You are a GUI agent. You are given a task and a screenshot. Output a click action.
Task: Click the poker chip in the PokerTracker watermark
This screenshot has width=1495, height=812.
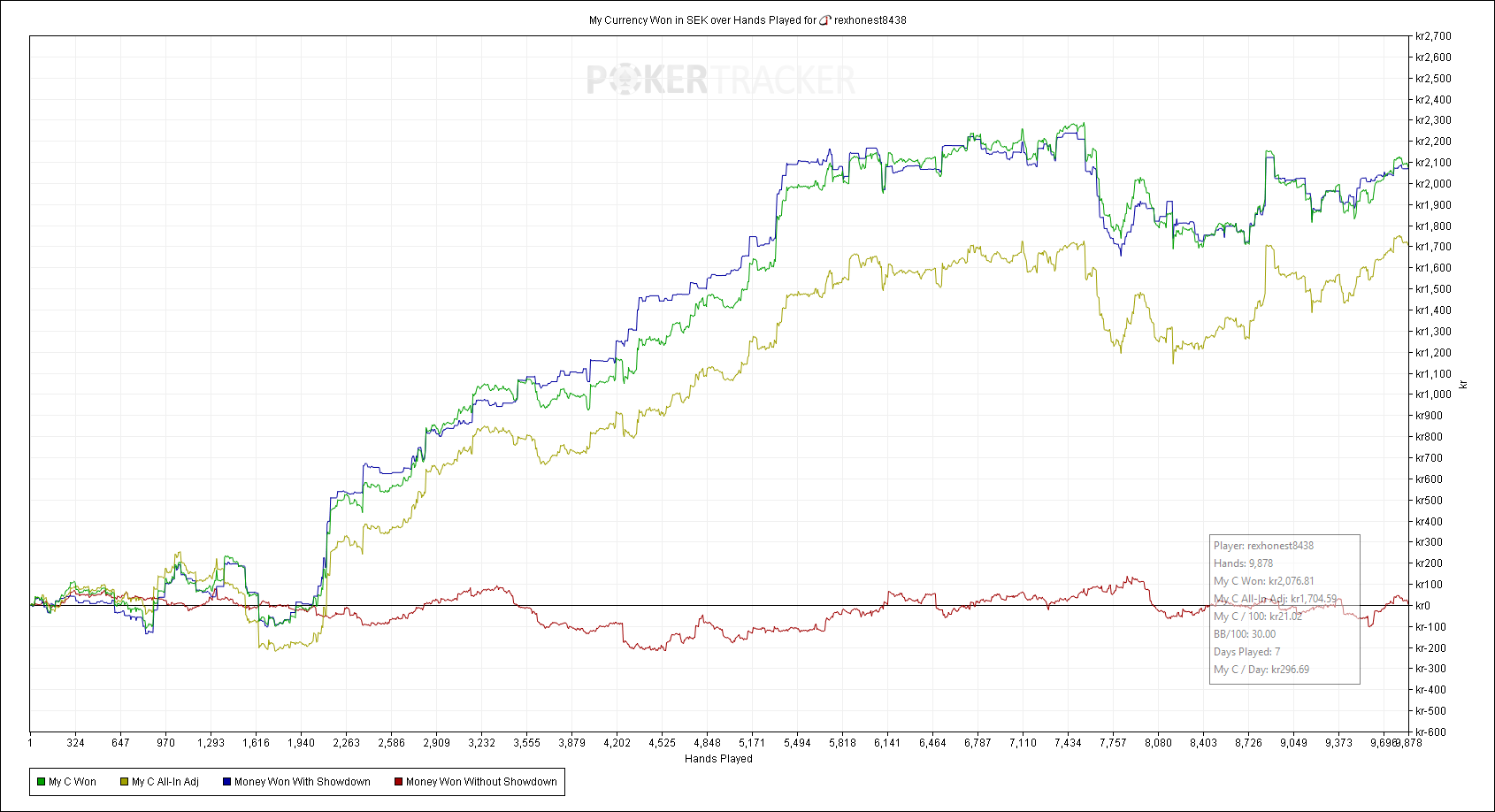click(x=625, y=80)
